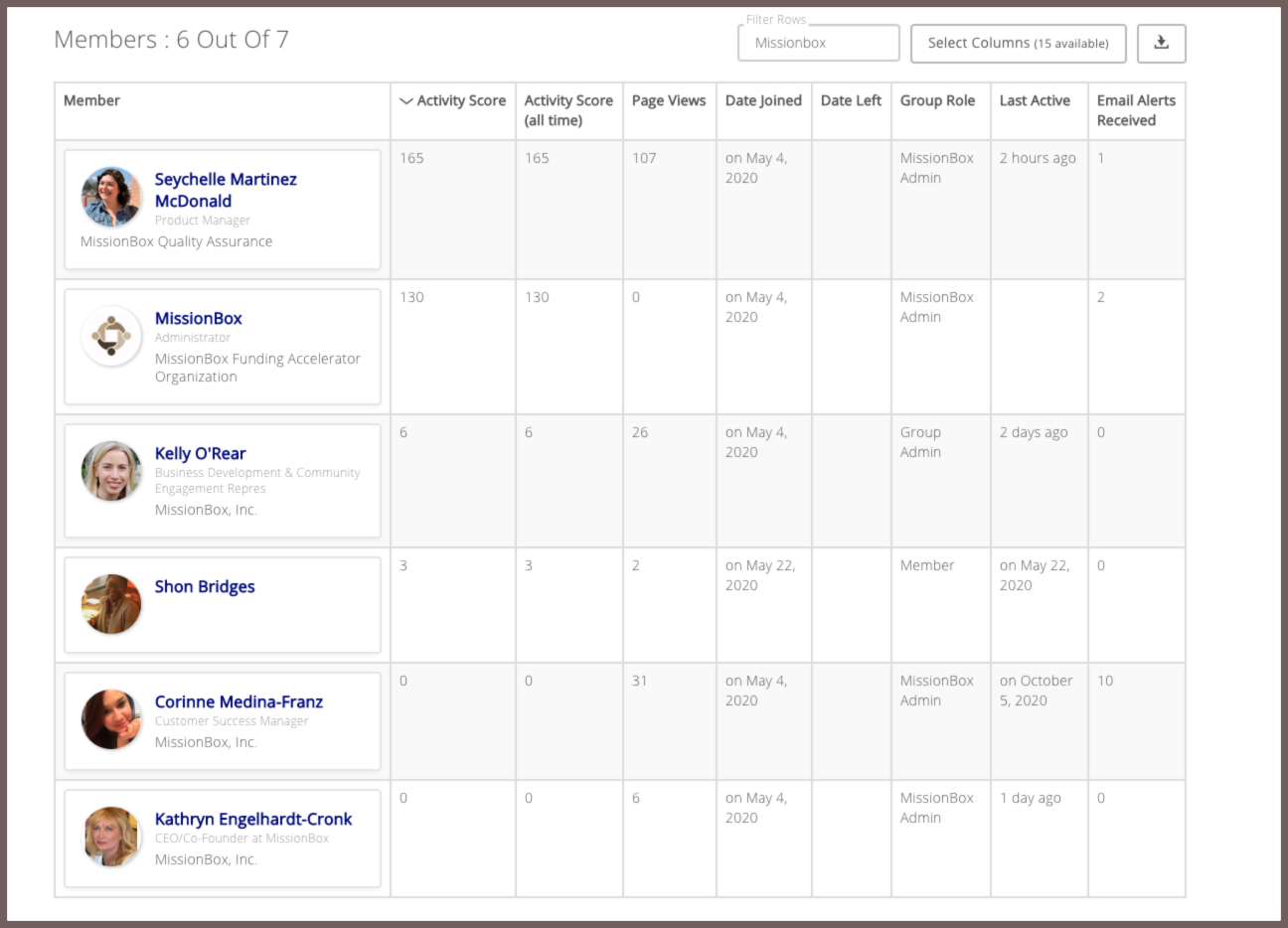The width and height of the screenshot is (1288, 928).
Task: Click page views value '107'
Action: point(644,158)
